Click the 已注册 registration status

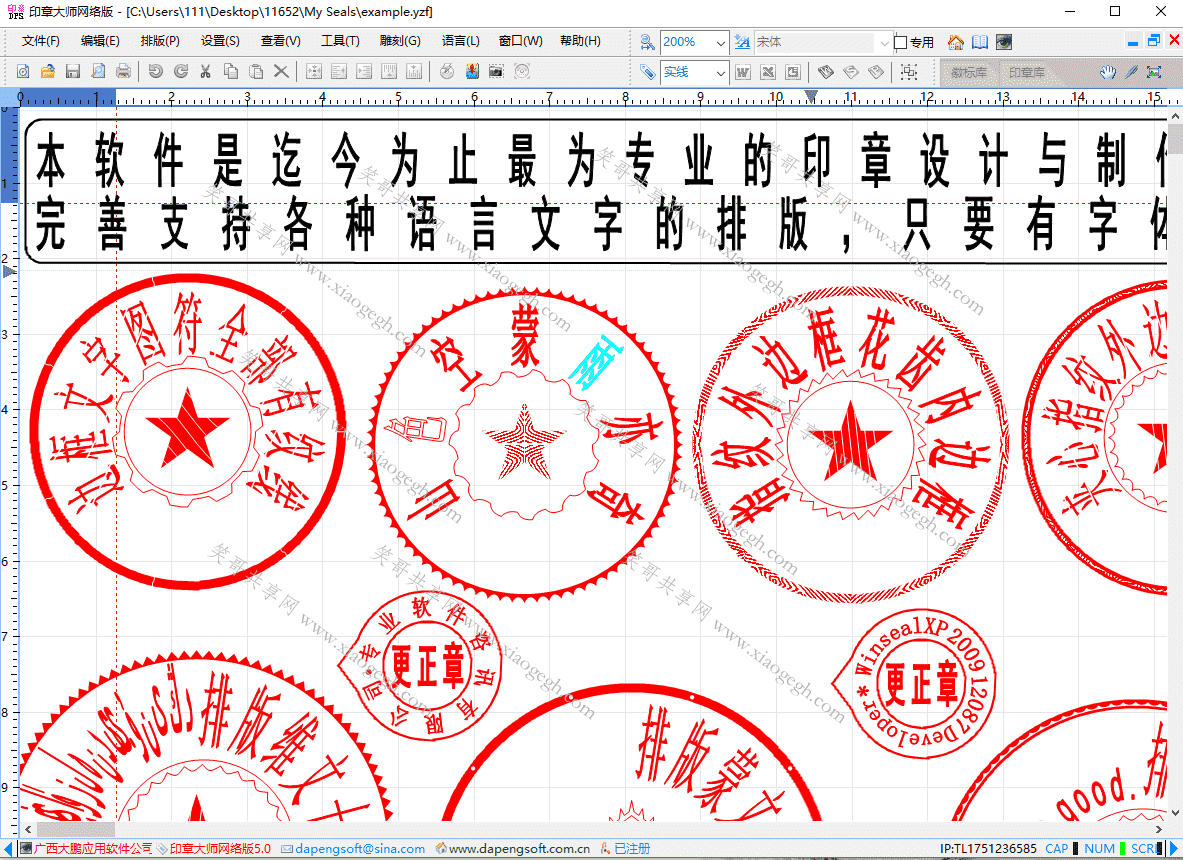point(632,849)
